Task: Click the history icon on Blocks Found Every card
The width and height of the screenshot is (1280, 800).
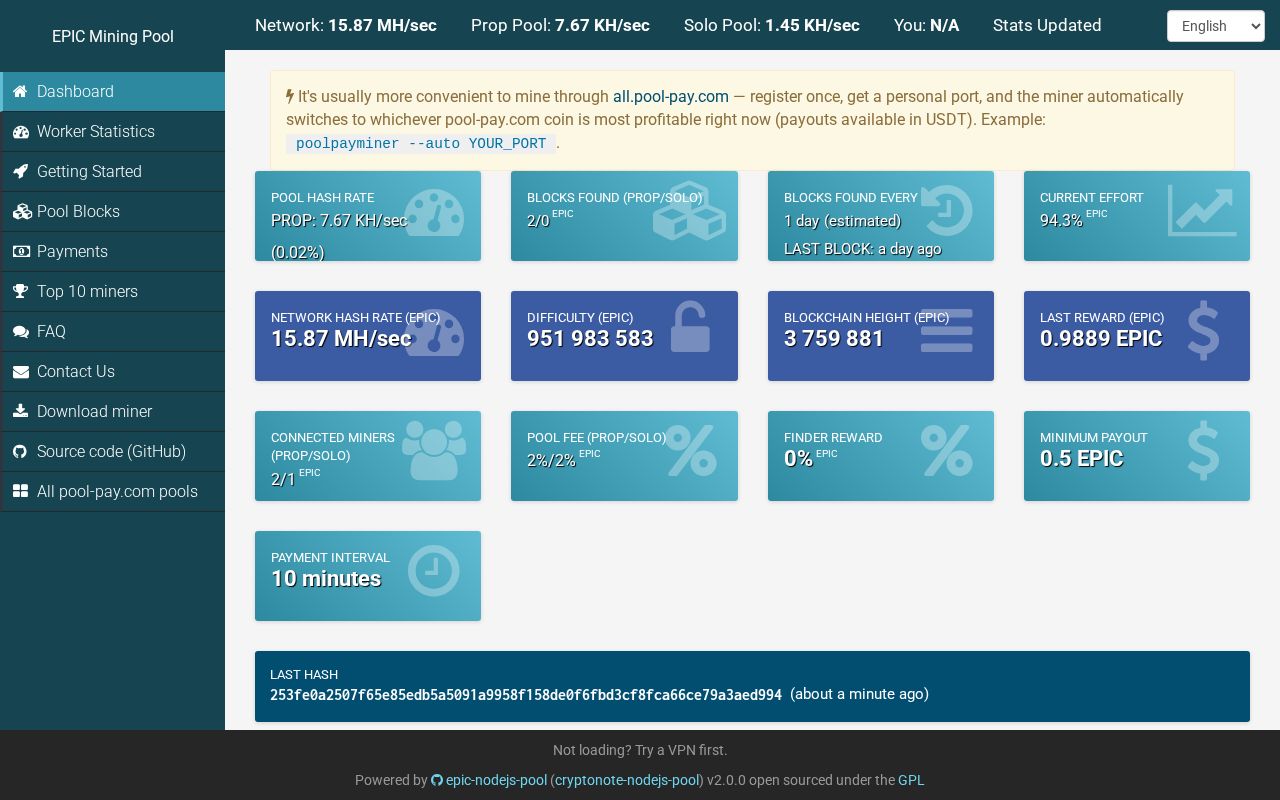Action: pos(946,210)
